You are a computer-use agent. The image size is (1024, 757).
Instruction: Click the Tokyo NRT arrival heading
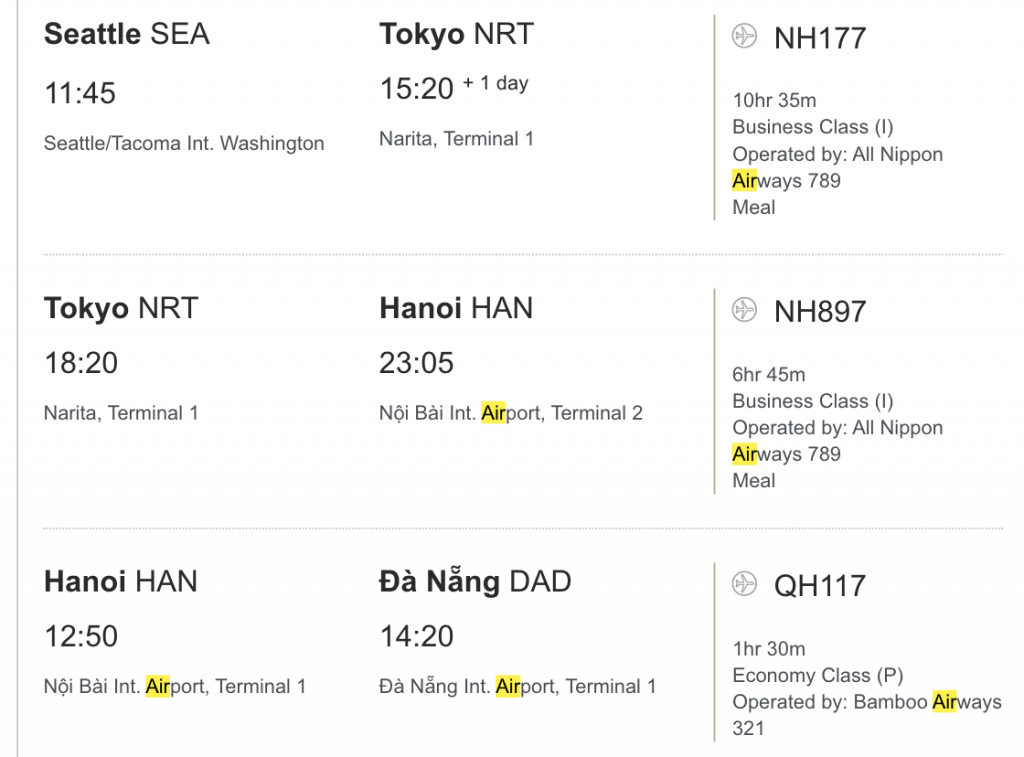[456, 34]
